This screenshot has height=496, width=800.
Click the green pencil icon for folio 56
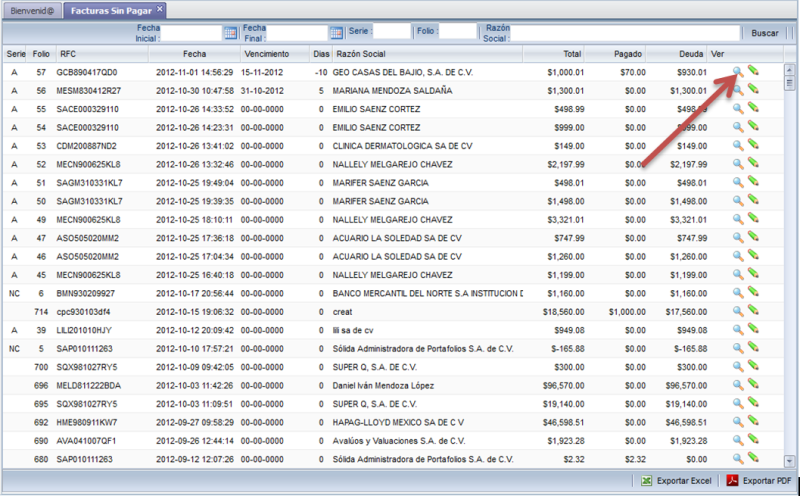(x=753, y=90)
